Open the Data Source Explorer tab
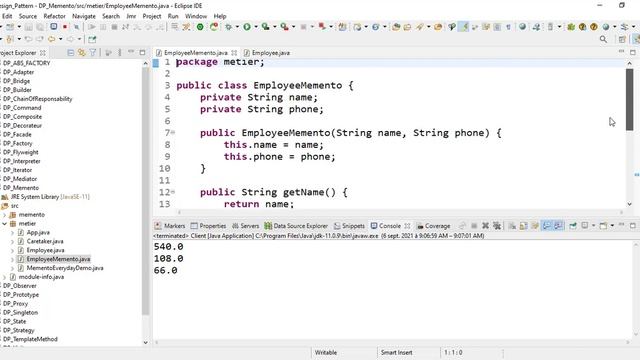 (x=296, y=226)
